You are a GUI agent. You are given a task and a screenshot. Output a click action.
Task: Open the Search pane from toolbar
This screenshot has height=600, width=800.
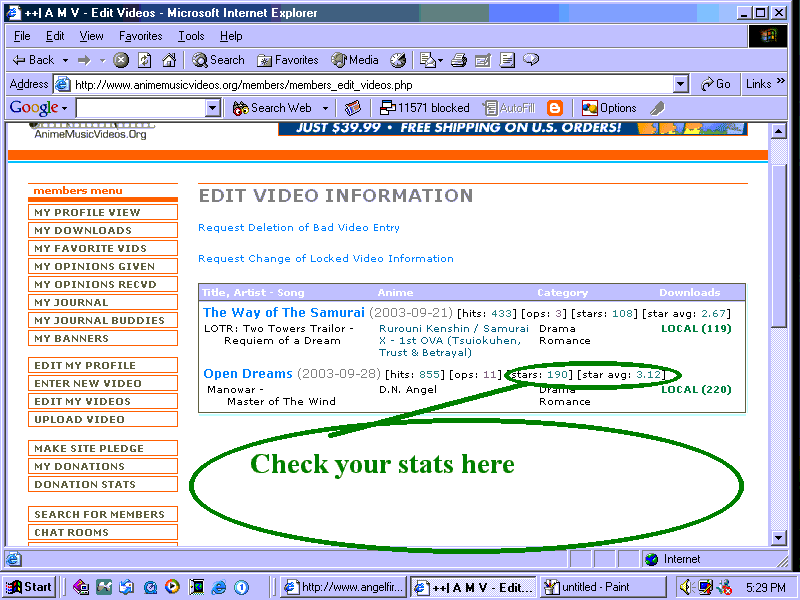click(218, 60)
